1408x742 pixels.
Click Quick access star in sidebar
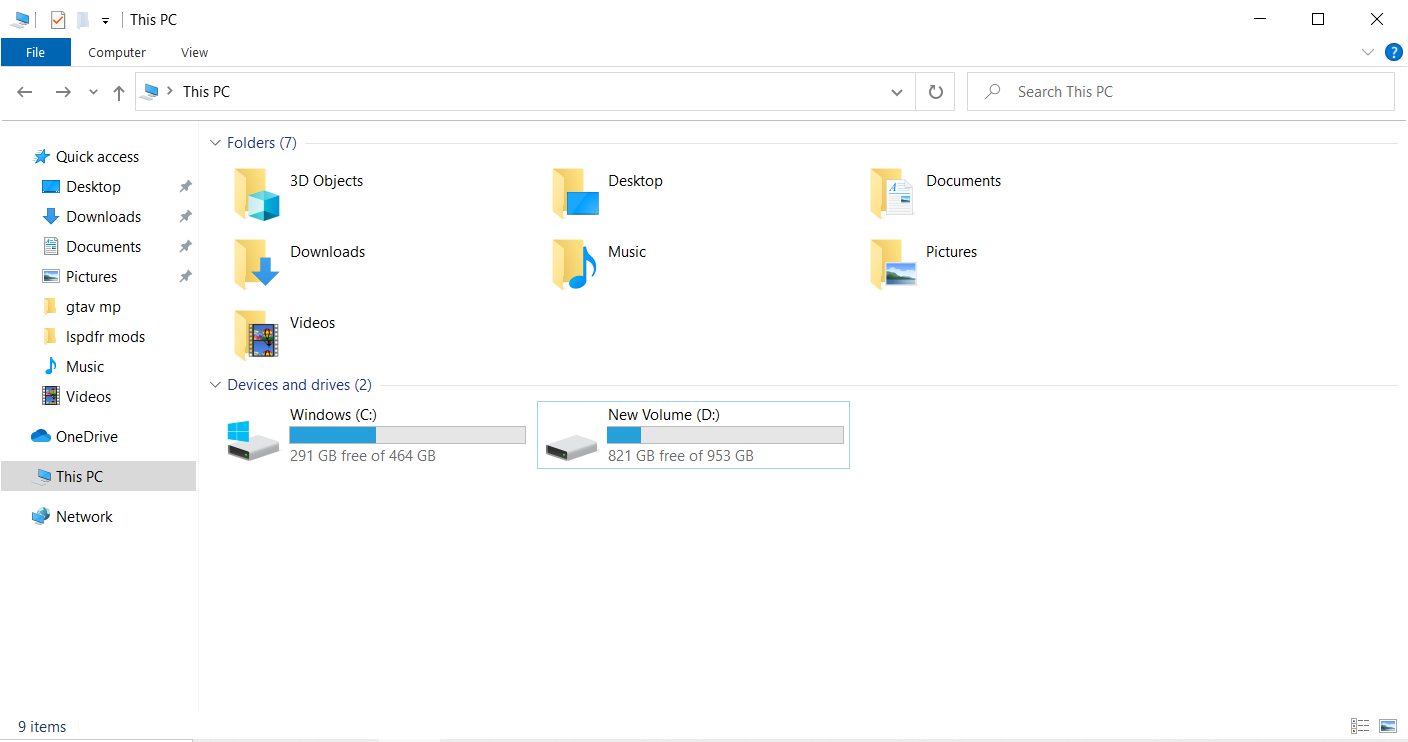(x=42, y=157)
